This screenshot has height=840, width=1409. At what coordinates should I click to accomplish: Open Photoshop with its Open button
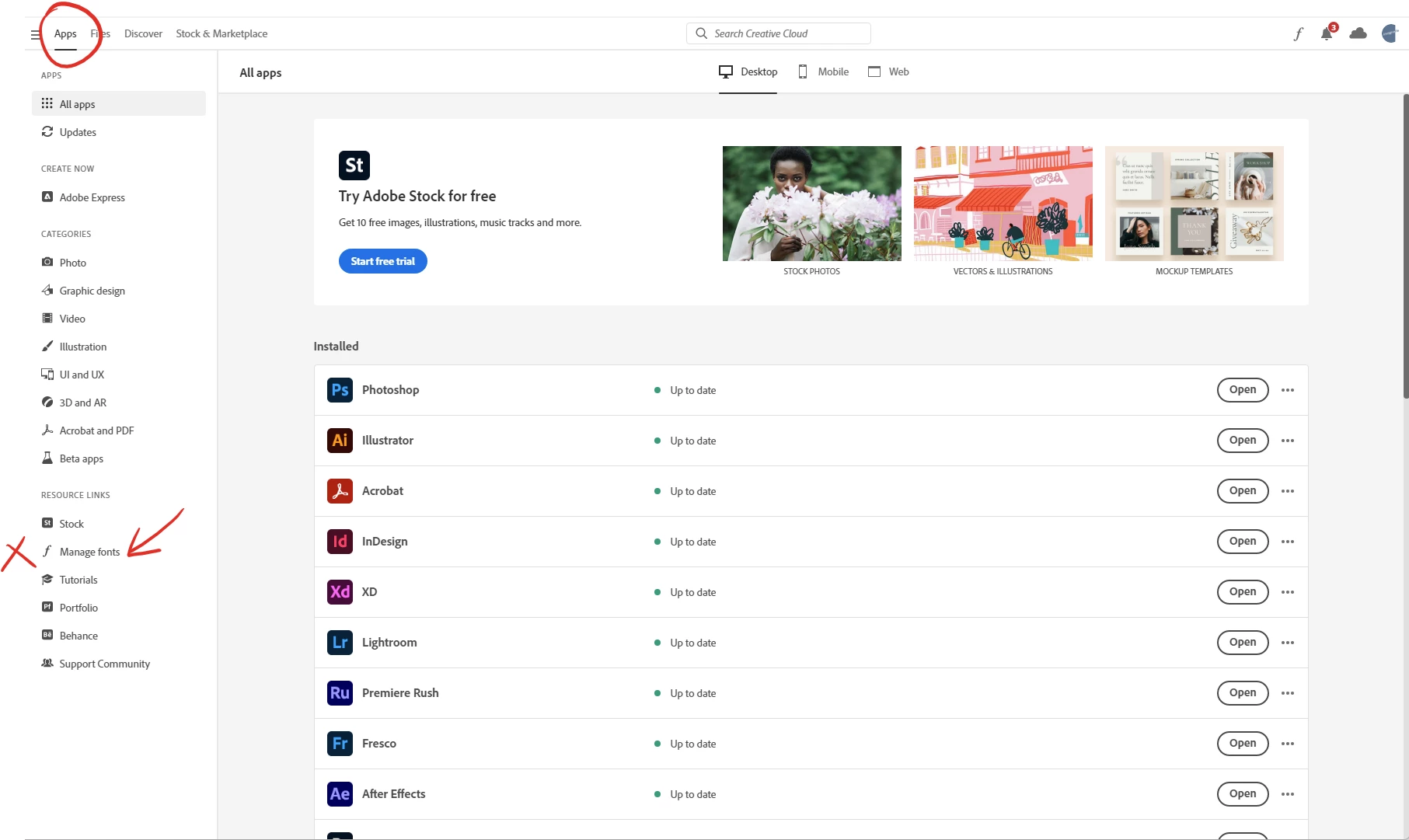[x=1243, y=390]
